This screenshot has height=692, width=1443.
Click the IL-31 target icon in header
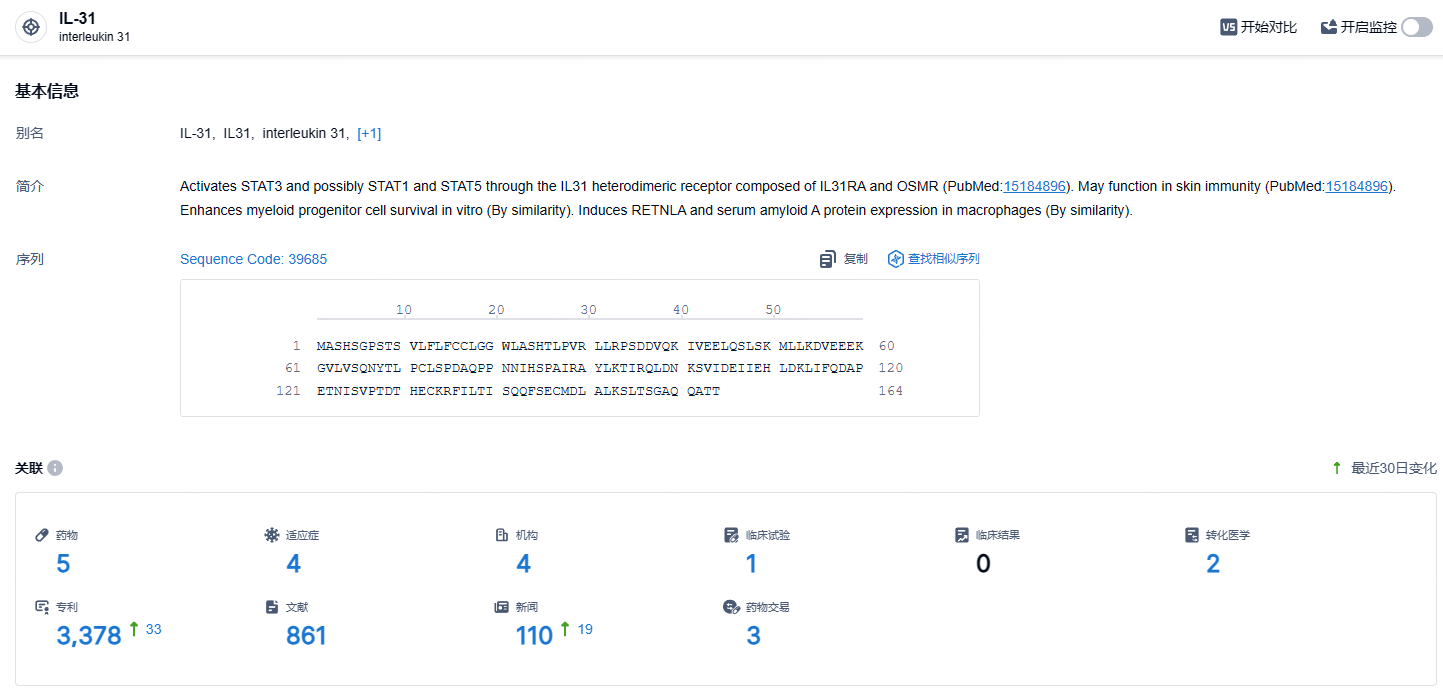click(31, 27)
